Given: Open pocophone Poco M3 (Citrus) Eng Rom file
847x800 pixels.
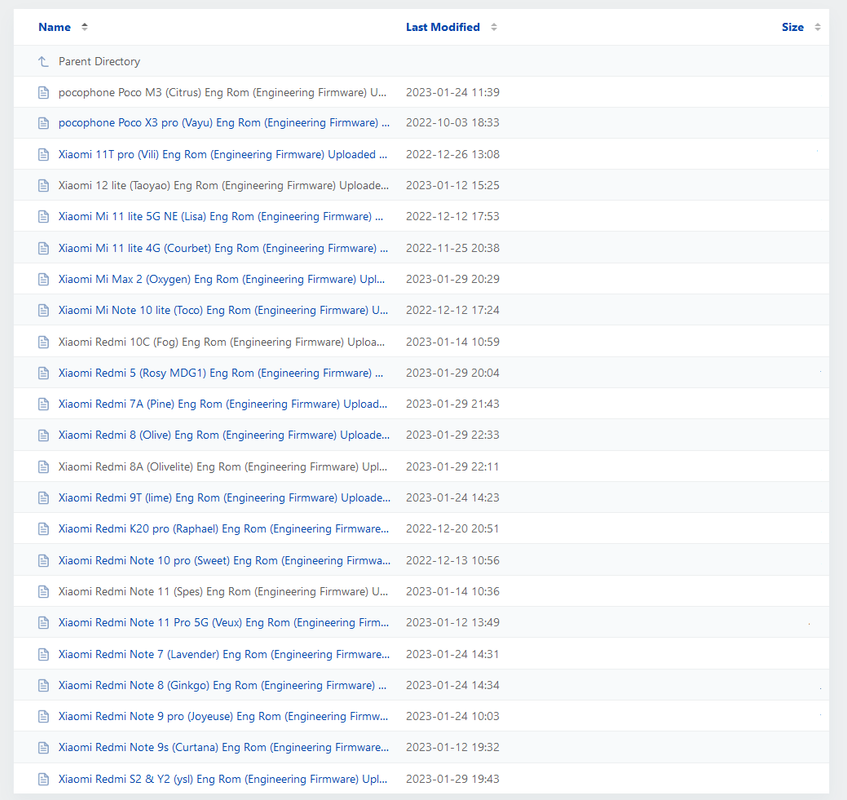Looking at the screenshot, I should (x=223, y=92).
